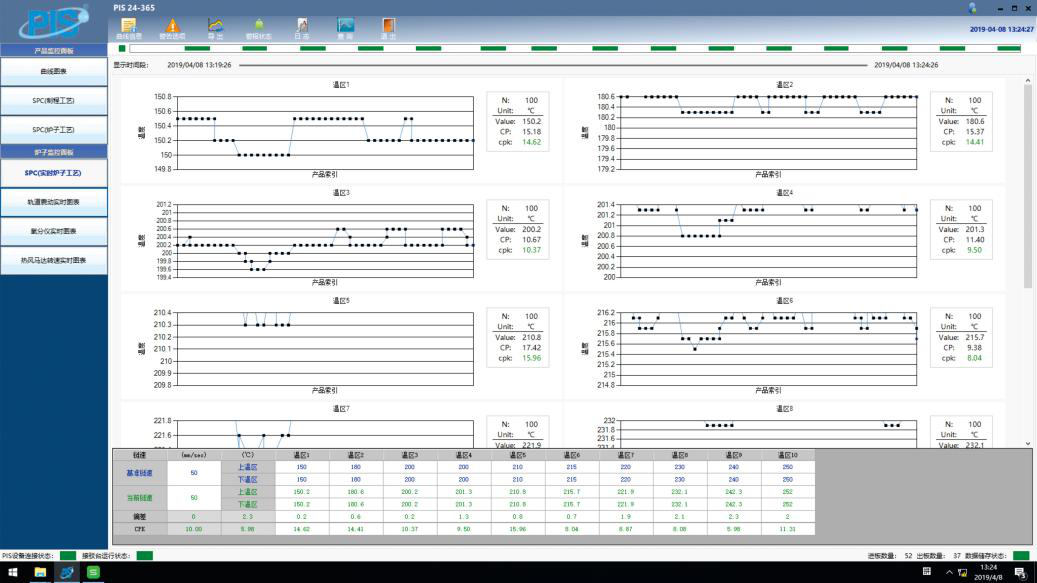This screenshot has height=583, width=1037.
Task: Click the 产品监控面板 section header
Action: pyautogui.click(x=54, y=51)
